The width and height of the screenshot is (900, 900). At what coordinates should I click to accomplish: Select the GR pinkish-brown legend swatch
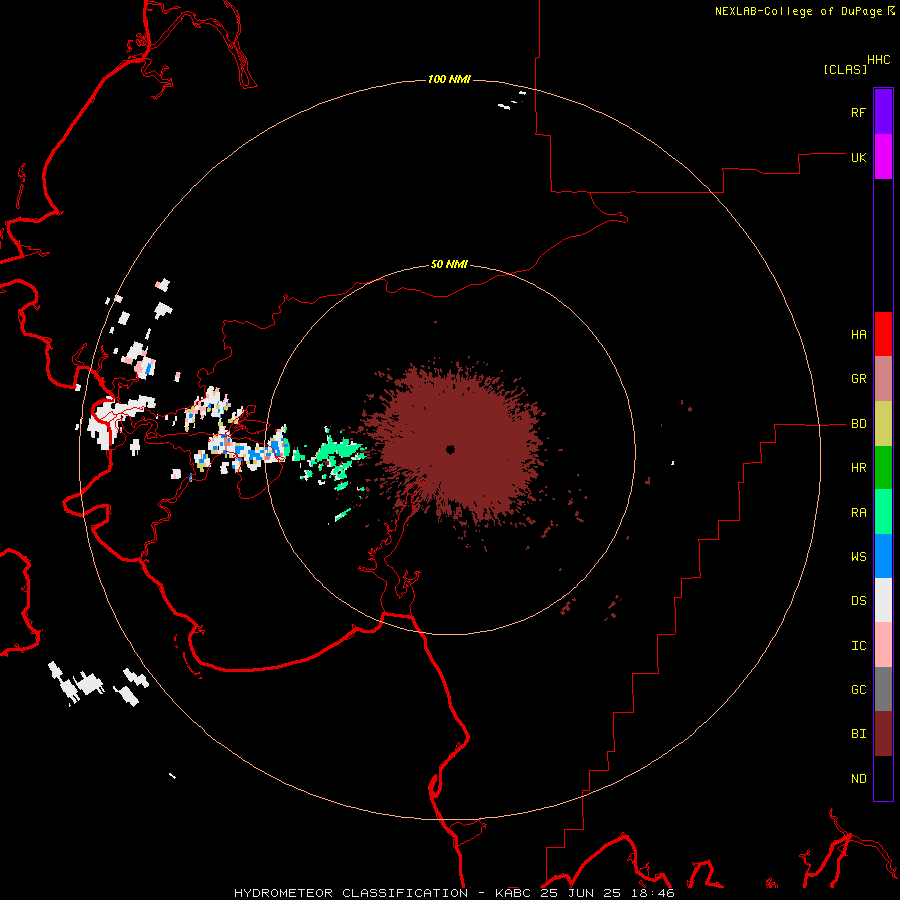(x=883, y=379)
